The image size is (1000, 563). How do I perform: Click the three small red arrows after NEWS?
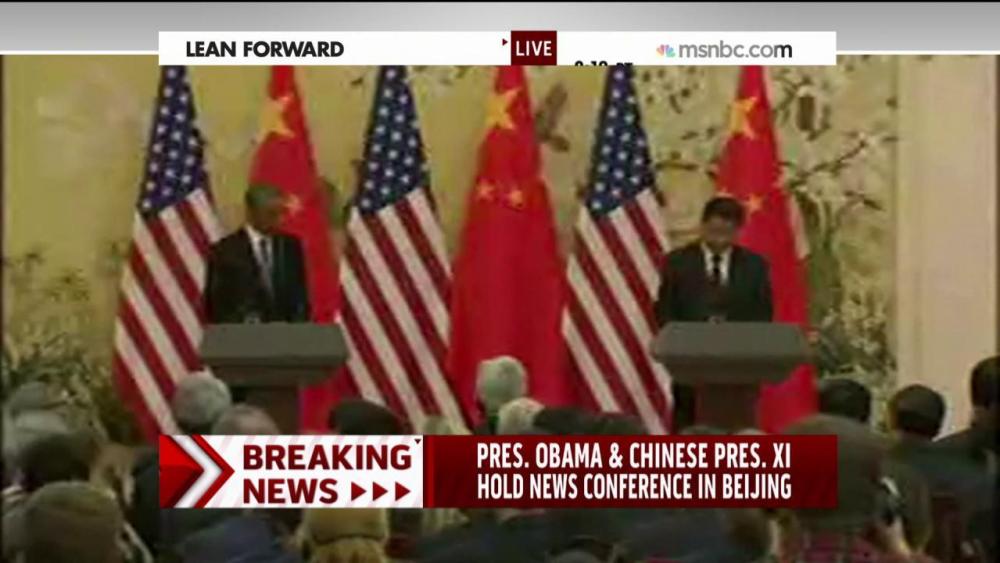(x=381, y=492)
